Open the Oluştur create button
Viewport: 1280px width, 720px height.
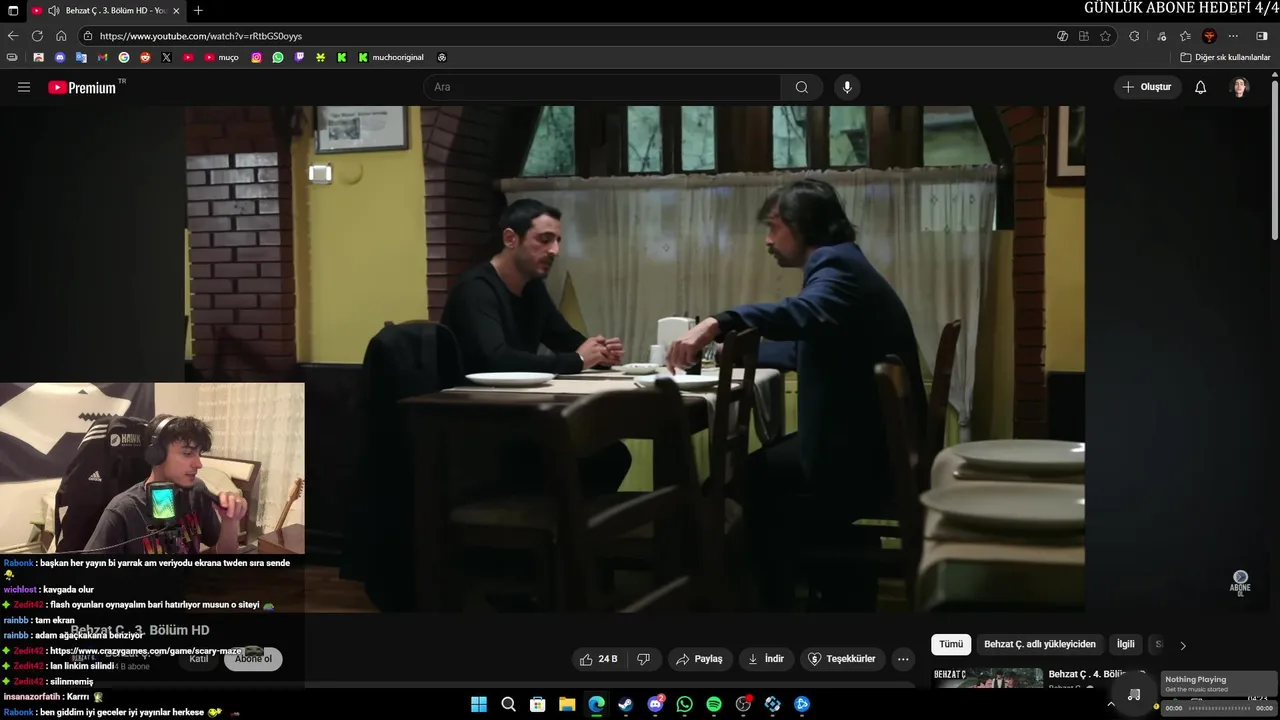tap(1147, 87)
